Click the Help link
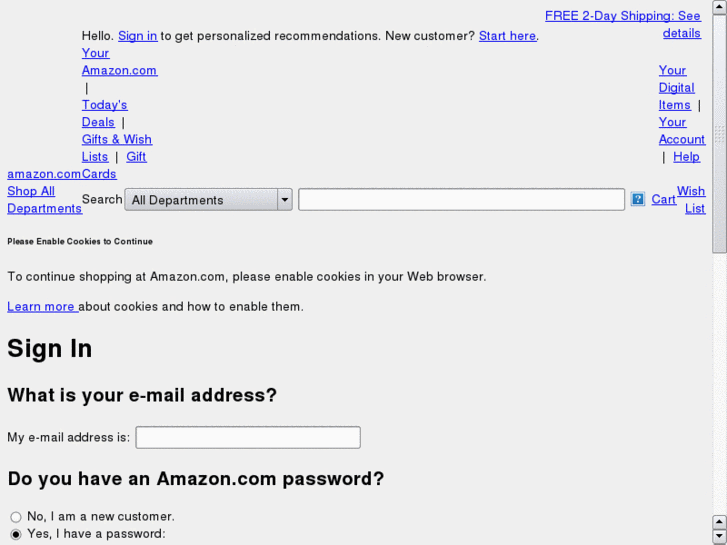The image size is (727, 545). coord(686,157)
